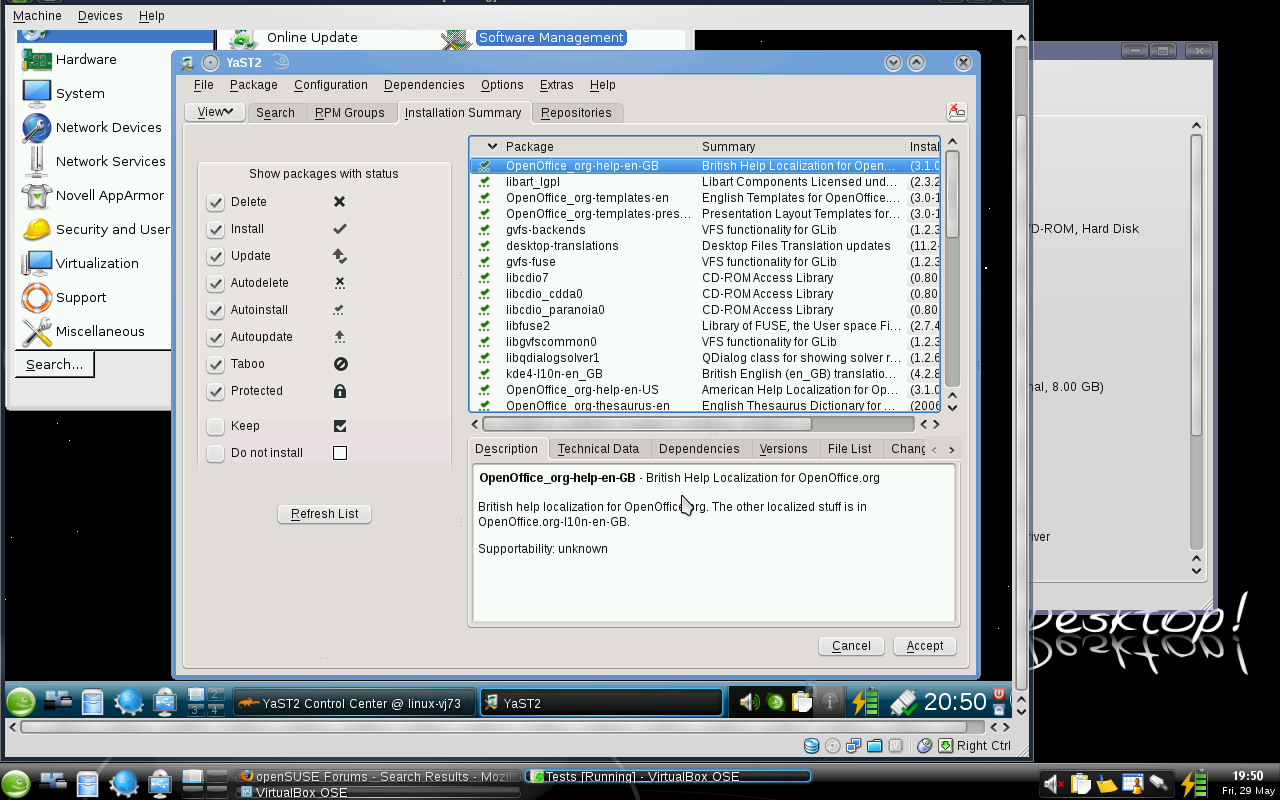
Task: Click the status icon of OpenOffice_org-help-en-GB
Action: (x=485, y=166)
